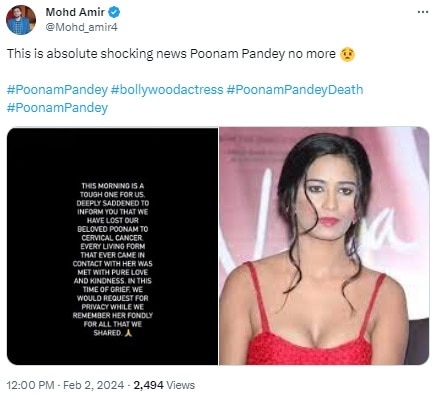Click the worried face emoji in the tweet

pyautogui.click(x=347, y=54)
